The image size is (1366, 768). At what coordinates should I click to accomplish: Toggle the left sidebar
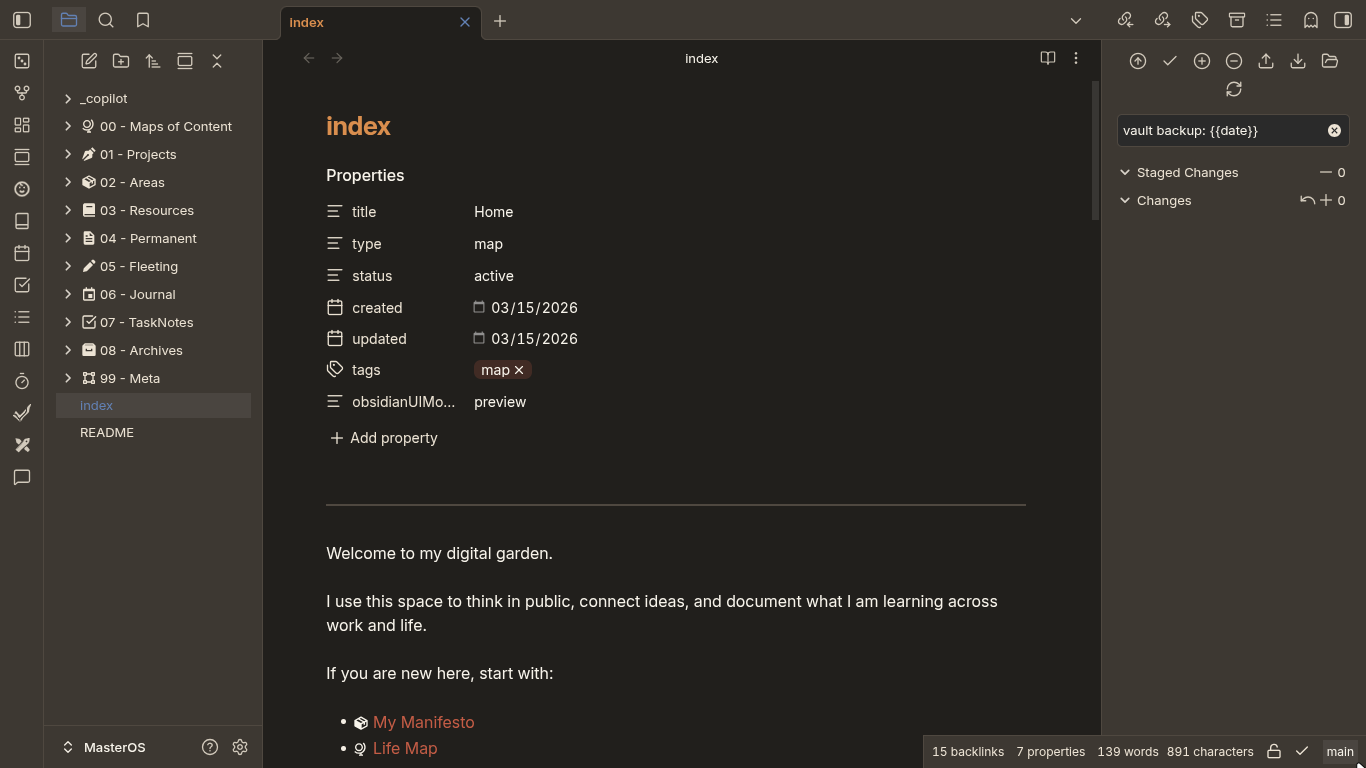tap(22, 20)
